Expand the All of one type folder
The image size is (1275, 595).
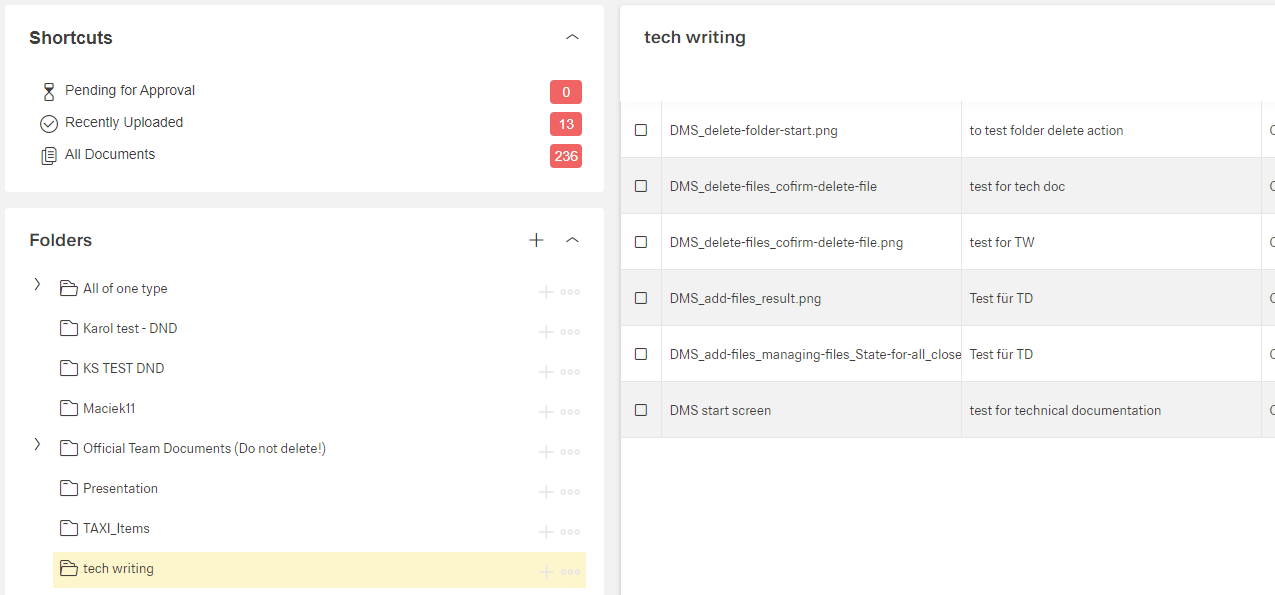(x=37, y=285)
